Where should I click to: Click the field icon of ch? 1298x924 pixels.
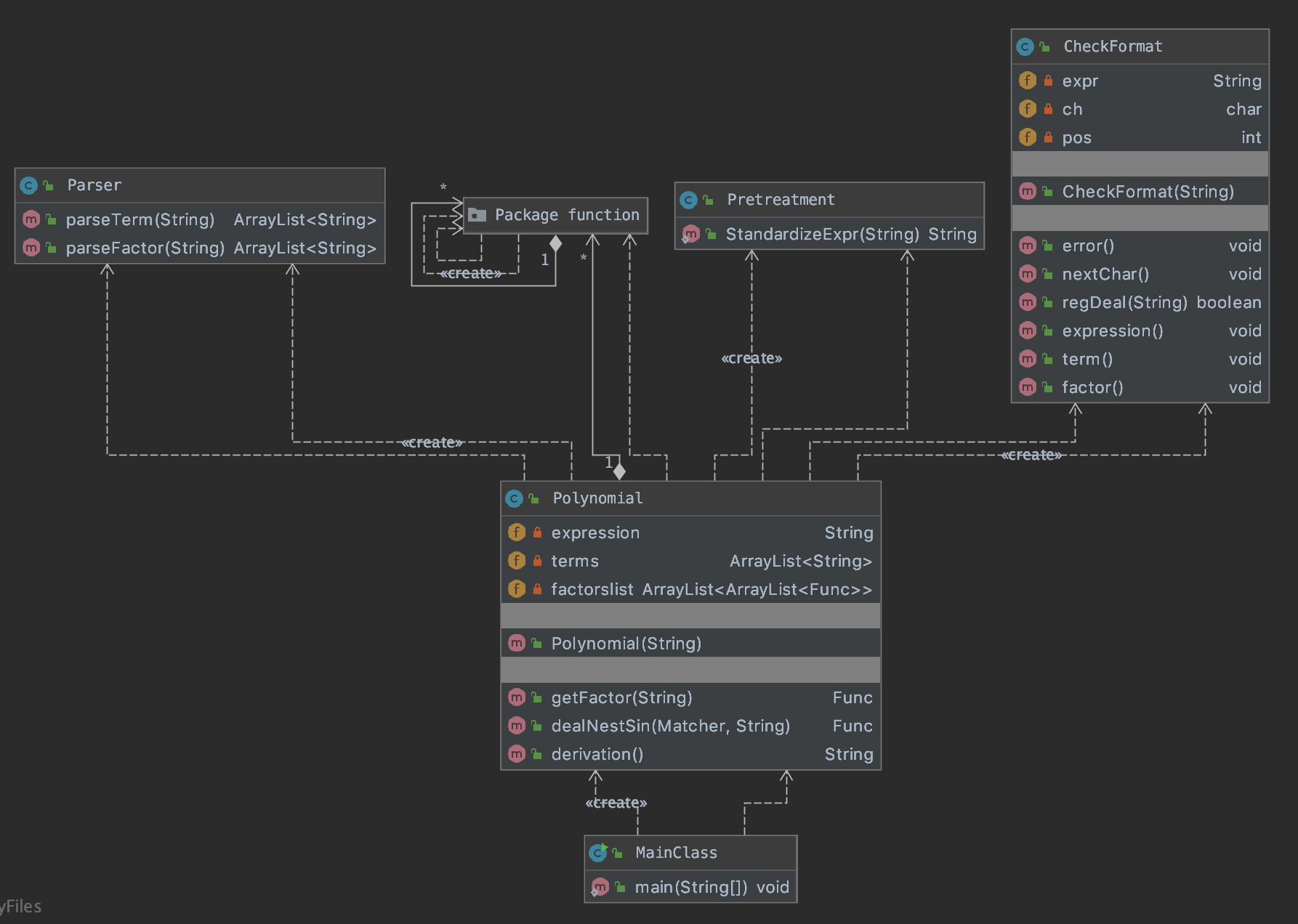point(1027,109)
